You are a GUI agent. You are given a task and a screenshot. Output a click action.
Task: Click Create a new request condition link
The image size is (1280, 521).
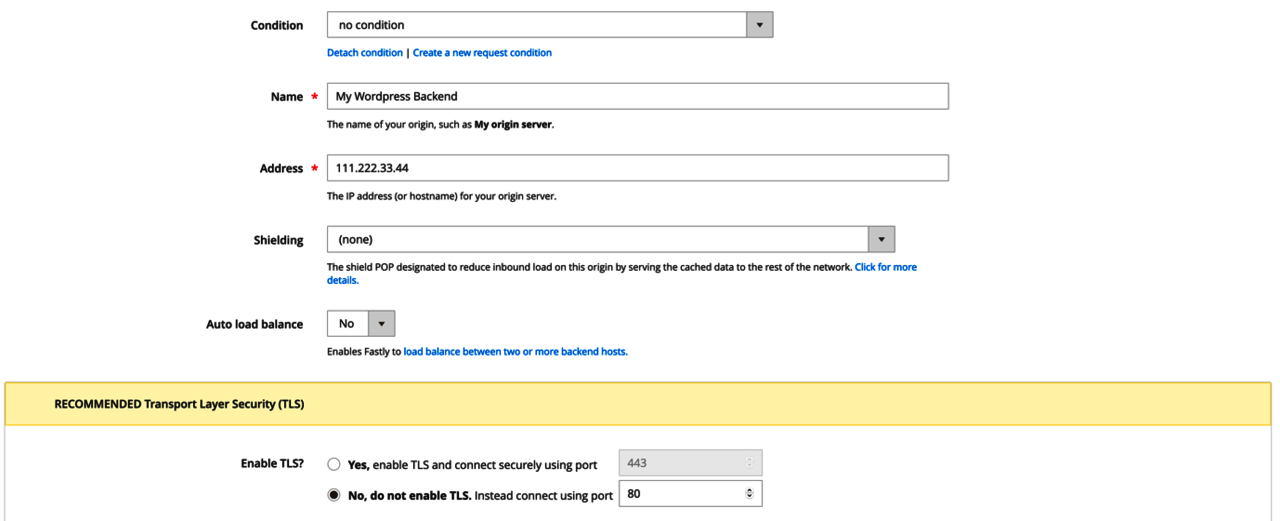tap(482, 53)
